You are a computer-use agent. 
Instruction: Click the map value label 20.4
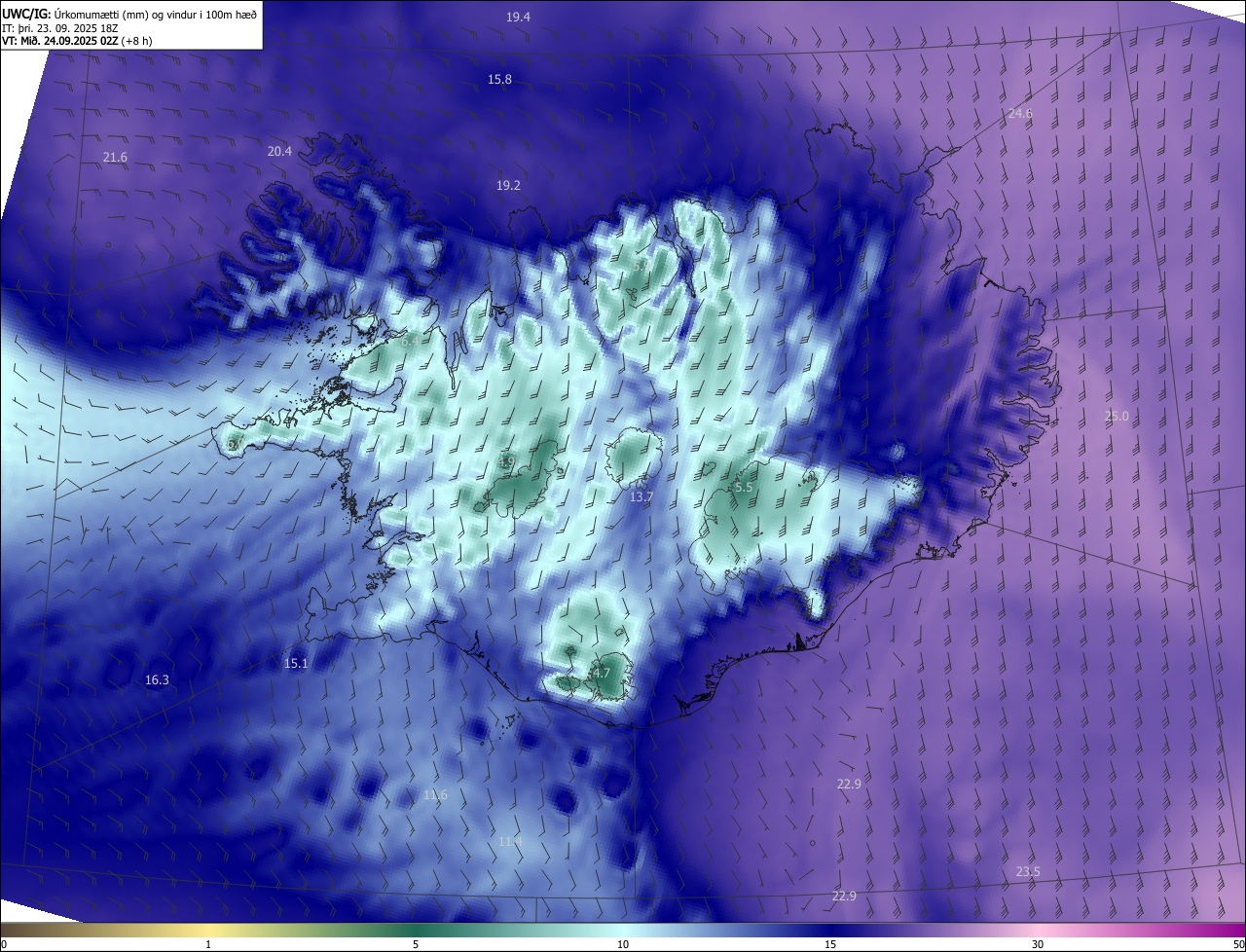(x=279, y=151)
